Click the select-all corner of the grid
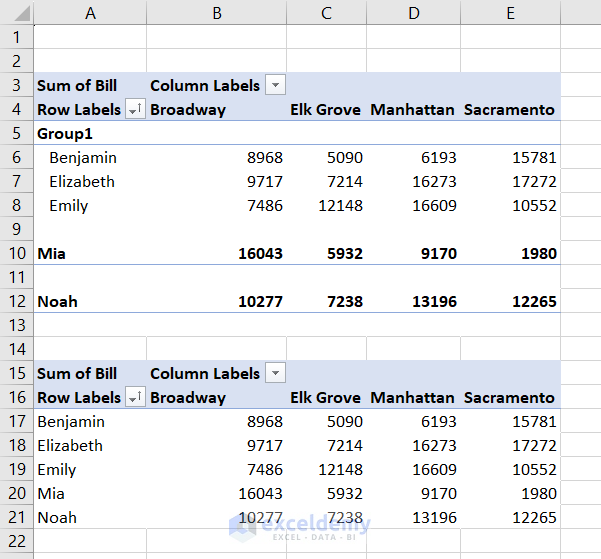 click(16, 13)
